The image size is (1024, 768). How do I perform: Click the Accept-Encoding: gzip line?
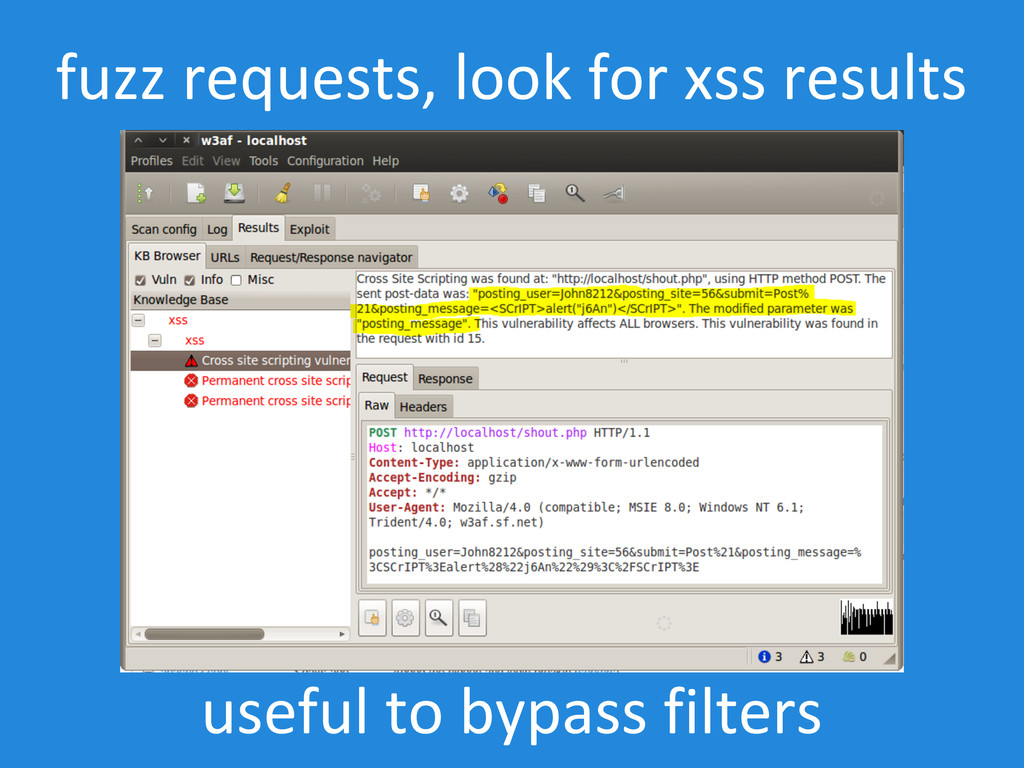pos(442,477)
